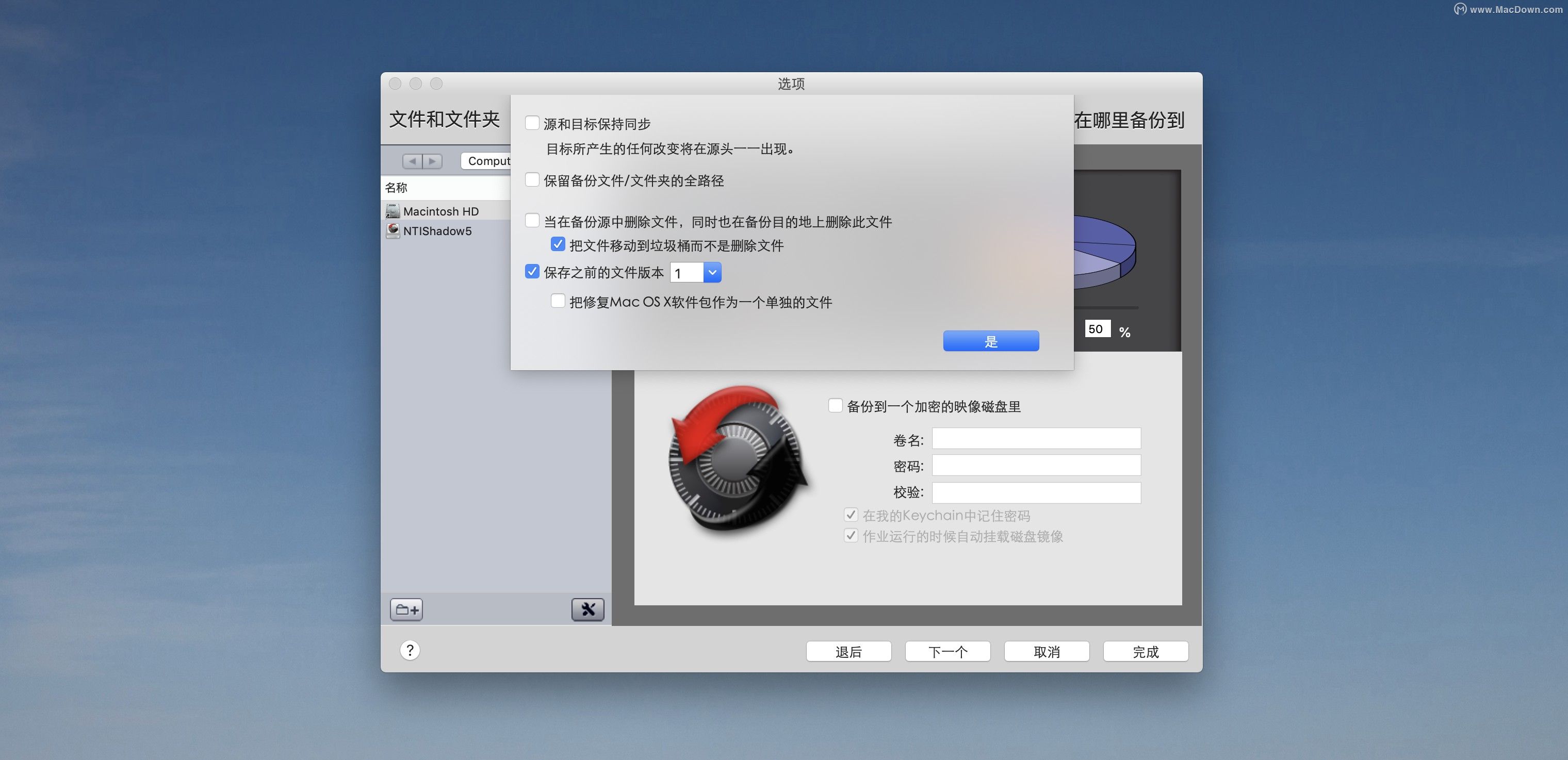
Task: Toggle 保留备份文件/文件夹的全路径 checkbox
Action: [x=532, y=179]
